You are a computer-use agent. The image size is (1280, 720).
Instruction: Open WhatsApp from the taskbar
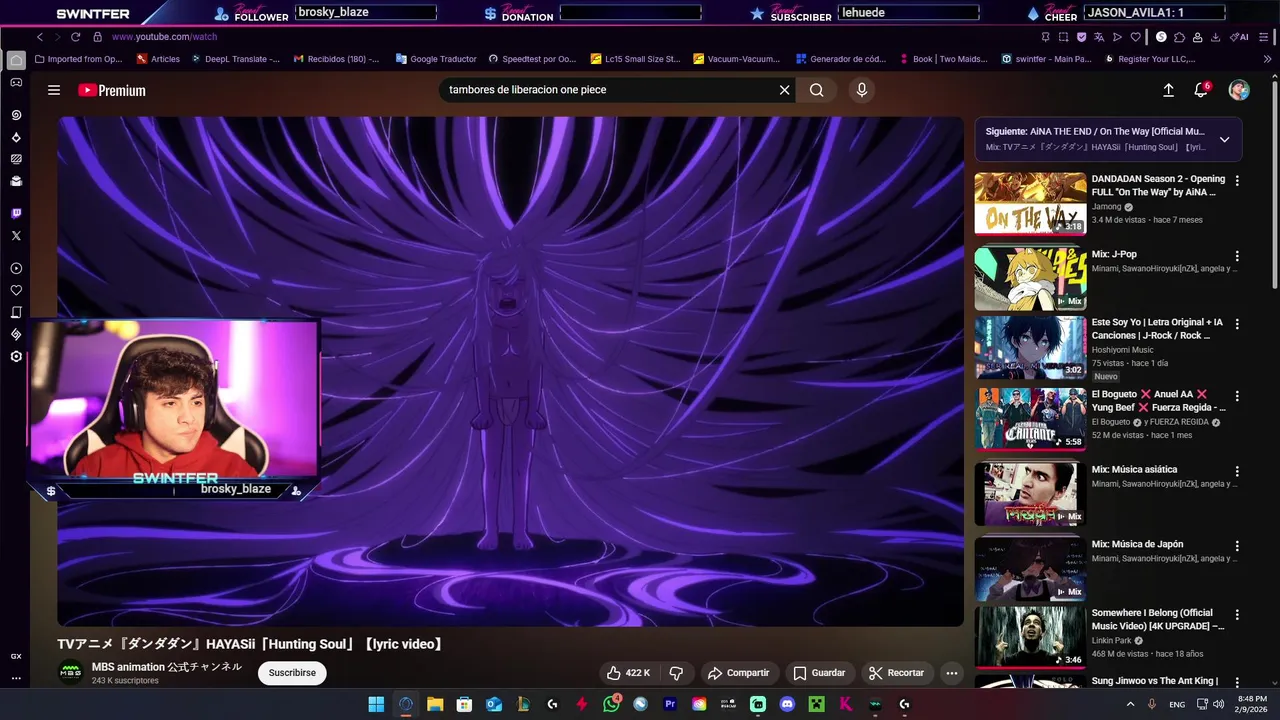(x=611, y=704)
